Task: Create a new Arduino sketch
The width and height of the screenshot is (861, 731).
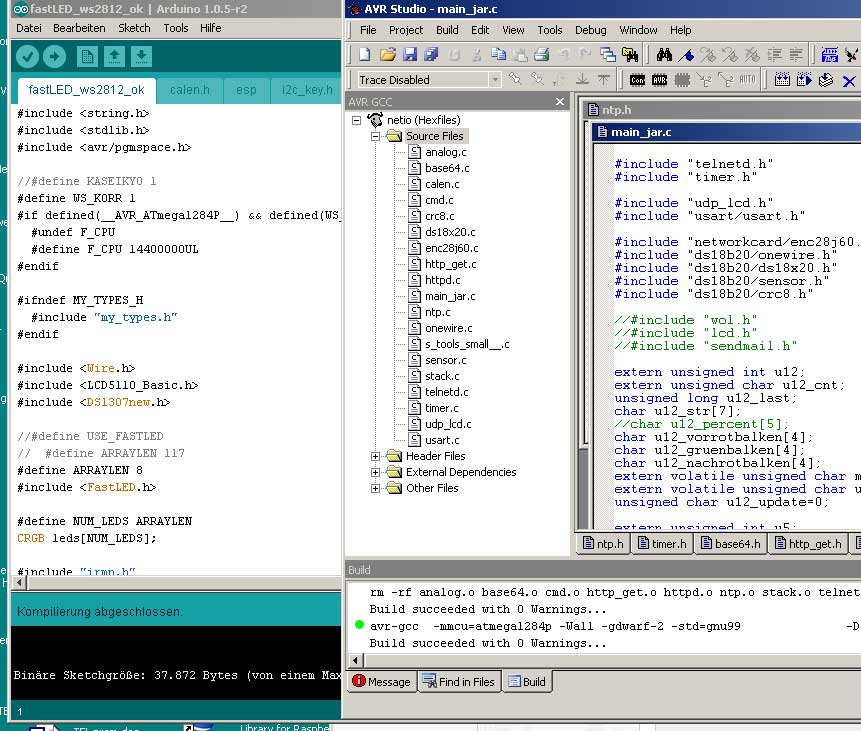Action: (87, 57)
